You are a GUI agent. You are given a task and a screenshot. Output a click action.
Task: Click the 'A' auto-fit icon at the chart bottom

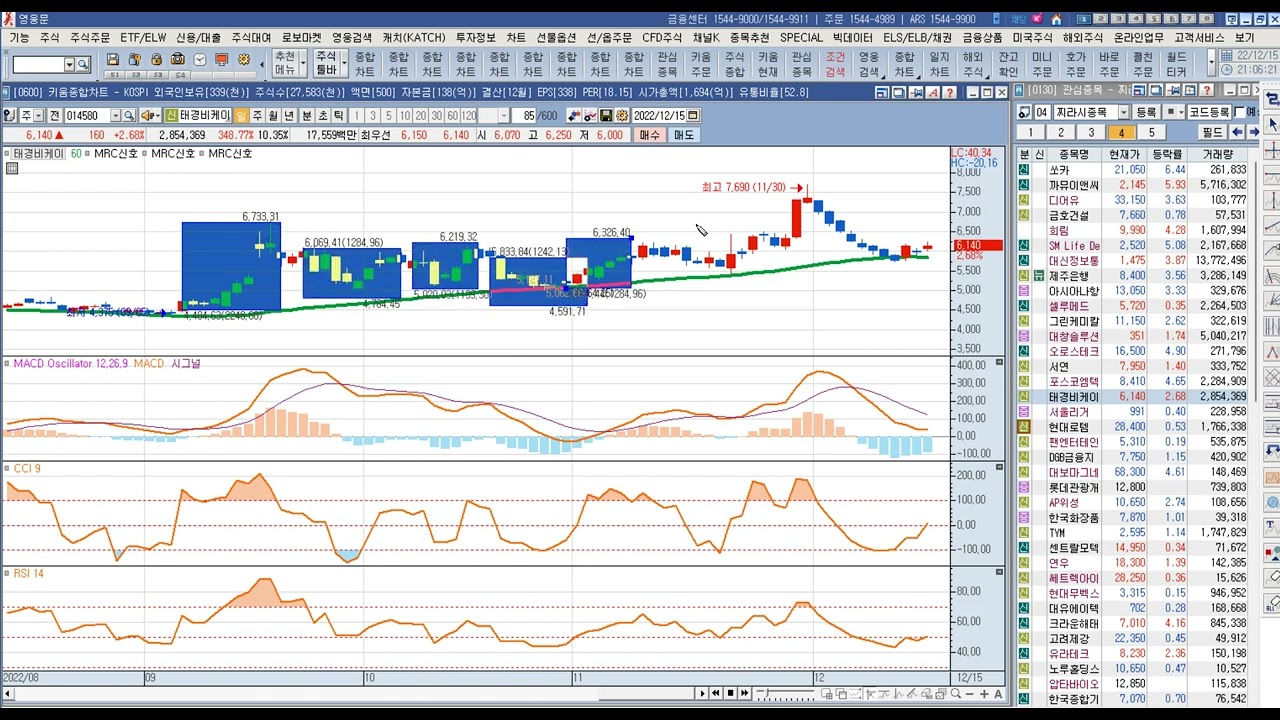(998, 694)
